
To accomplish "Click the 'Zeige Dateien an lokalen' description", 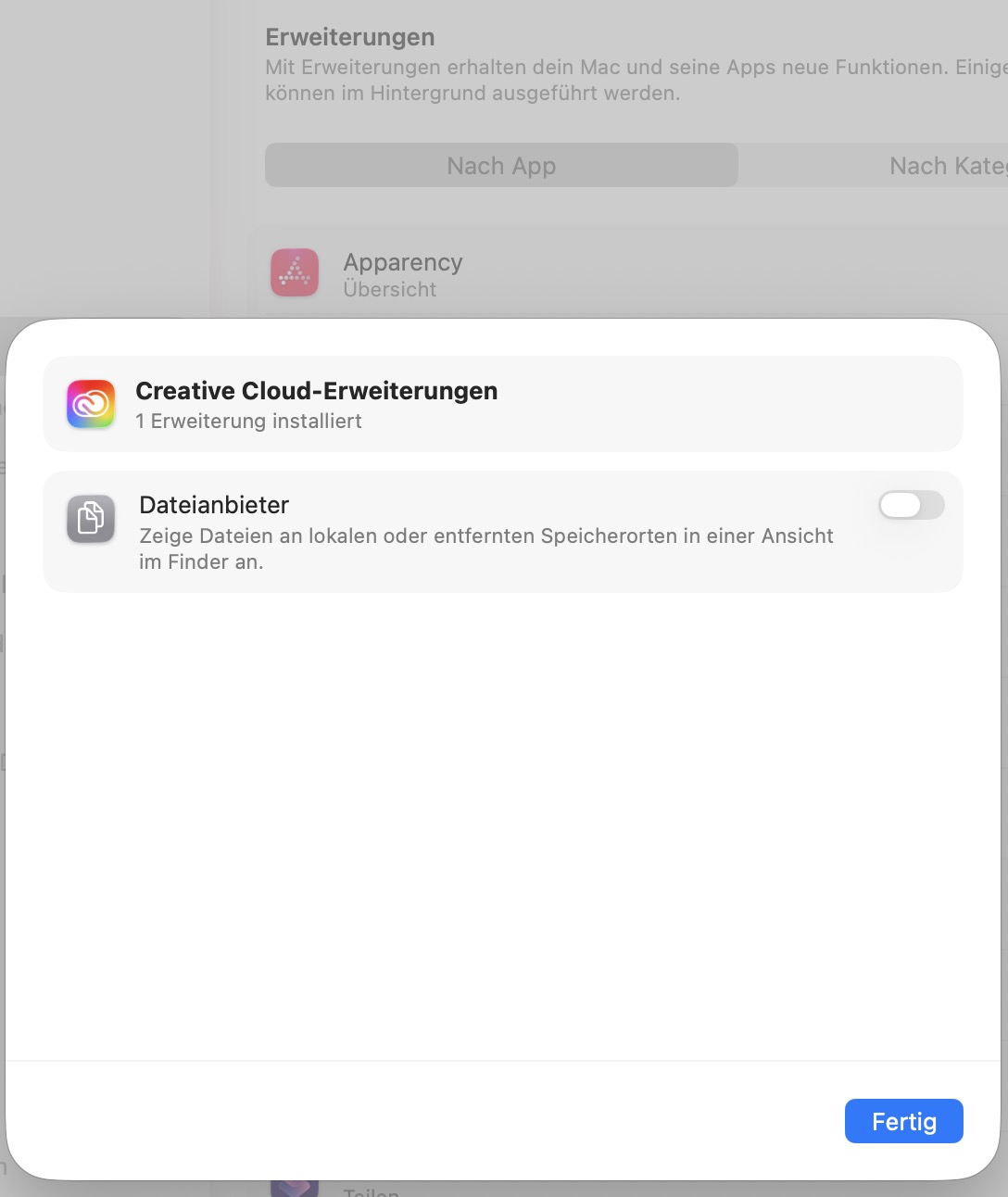I will pyautogui.click(x=486, y=548).
